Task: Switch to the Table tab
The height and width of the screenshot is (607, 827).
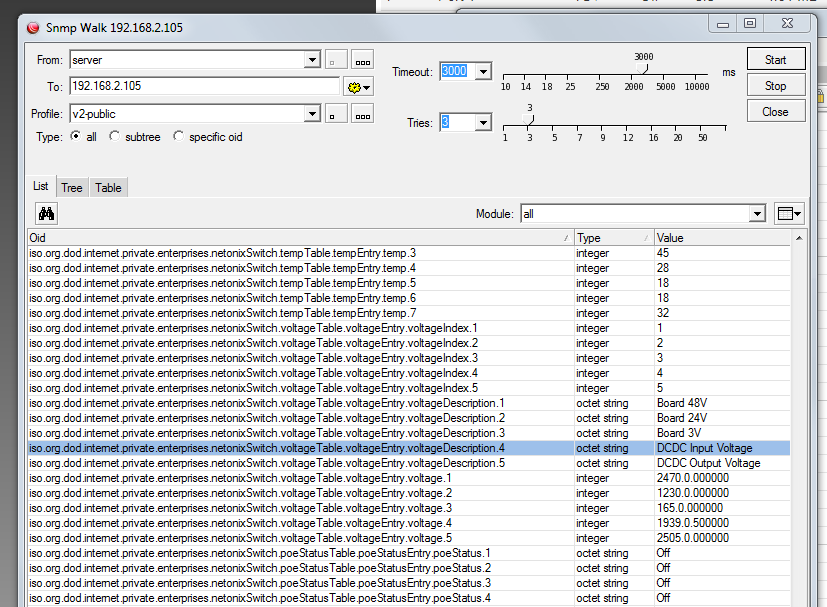Action: point(108,187)
